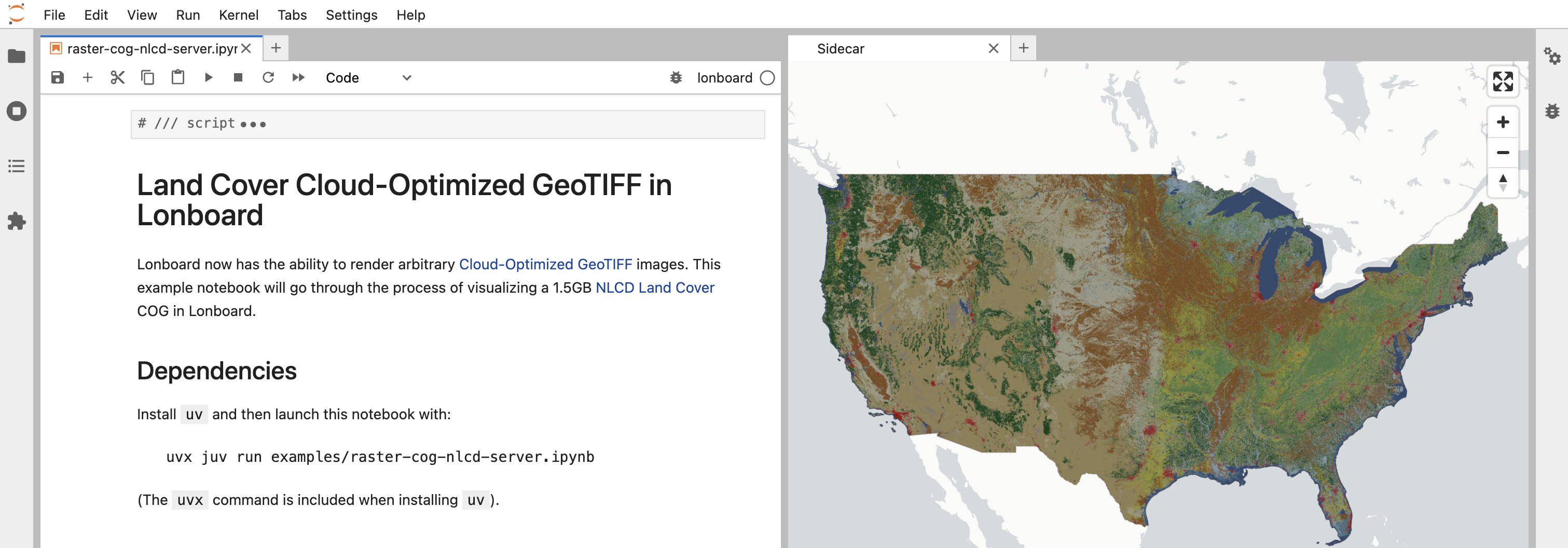Run the selected cell
The height and width of the screenshot is (548, 1568).
(x=208, y=77)
